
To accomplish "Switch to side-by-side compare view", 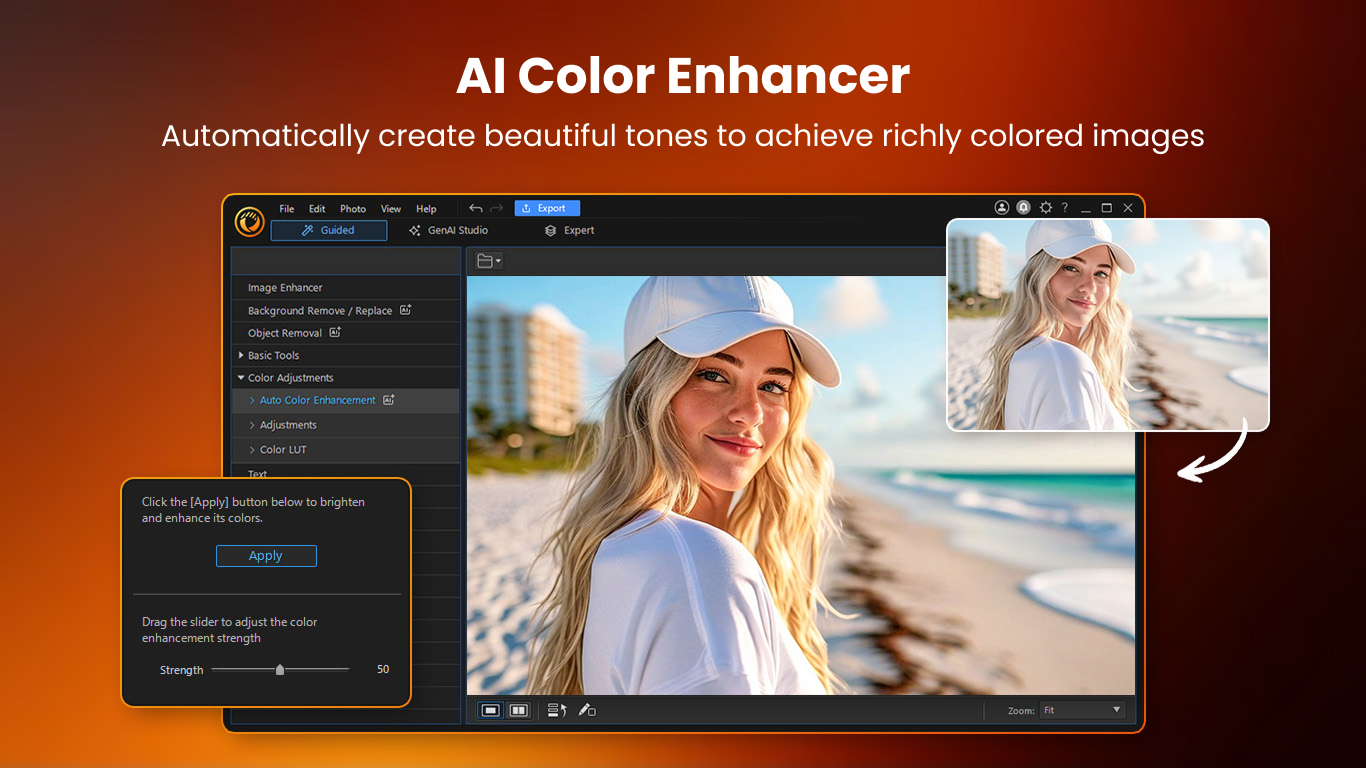I will tap(518, 710).
